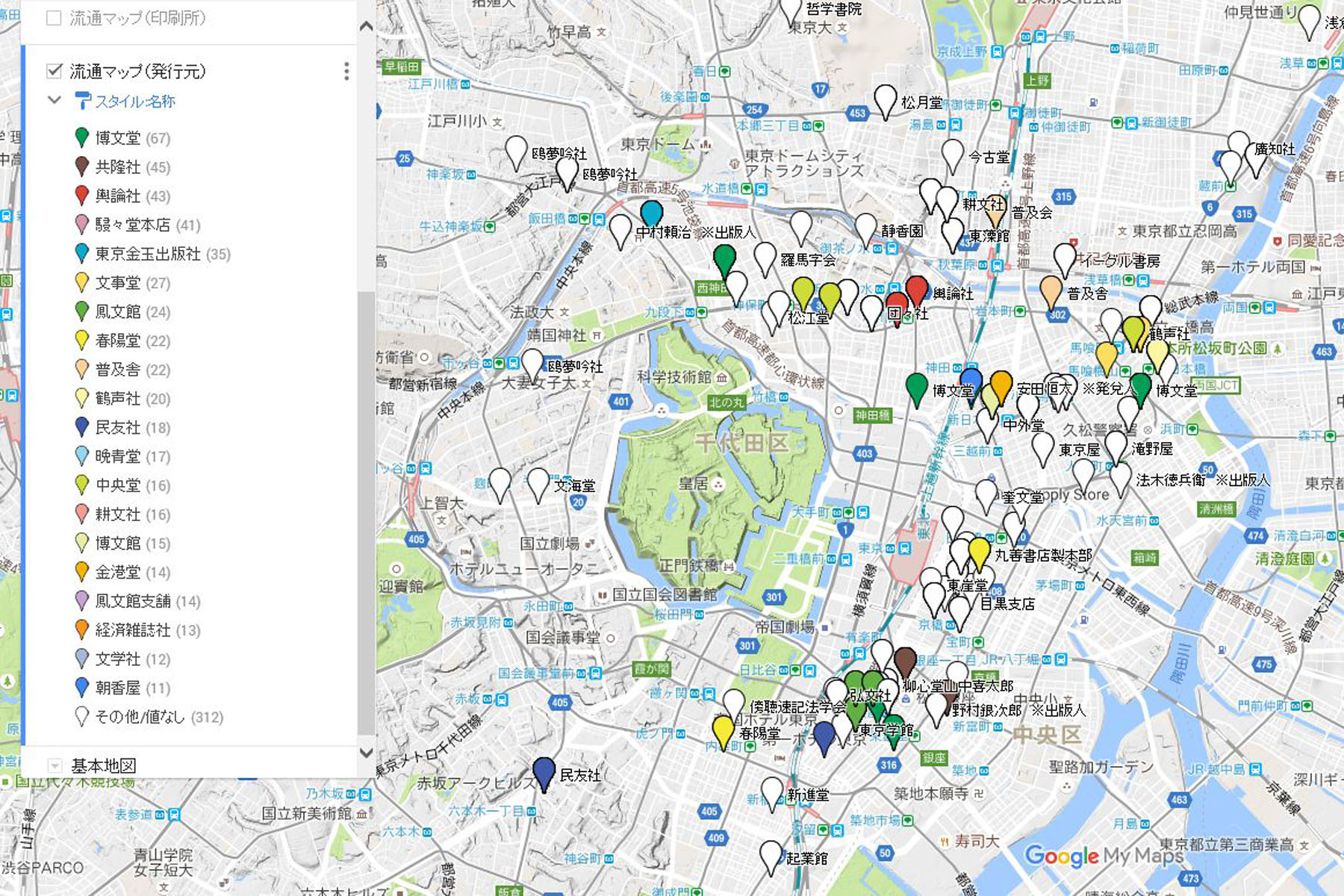Select the brown 柳心堂 map pin
The image size is (1344, 896).
pyautogui.click(x=905, y=662)
